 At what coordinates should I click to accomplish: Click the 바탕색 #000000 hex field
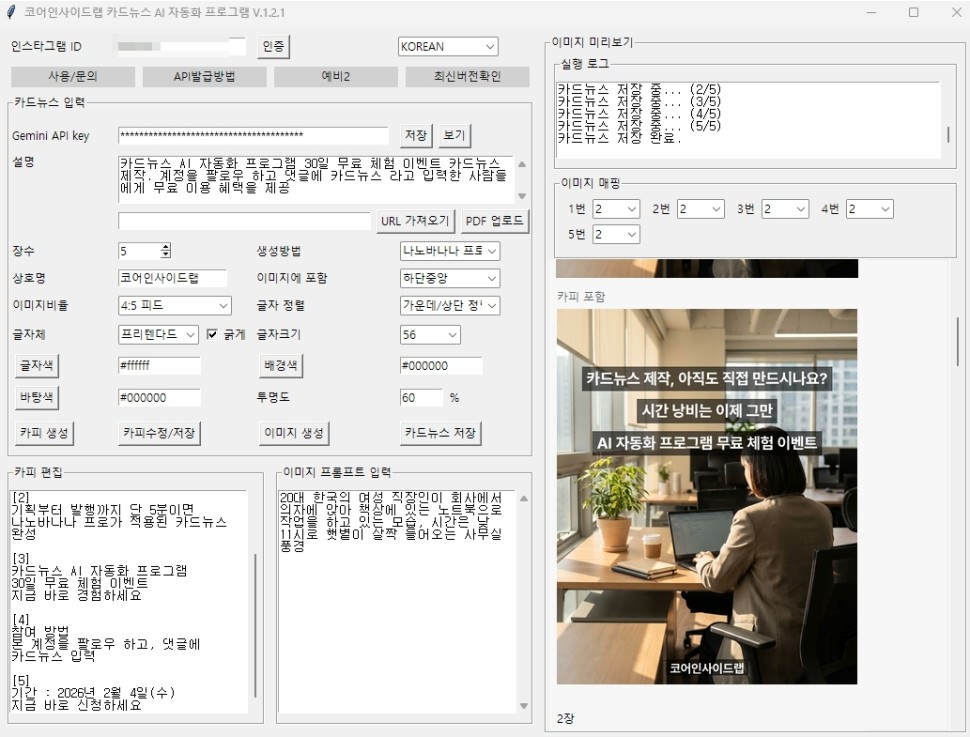159,397
